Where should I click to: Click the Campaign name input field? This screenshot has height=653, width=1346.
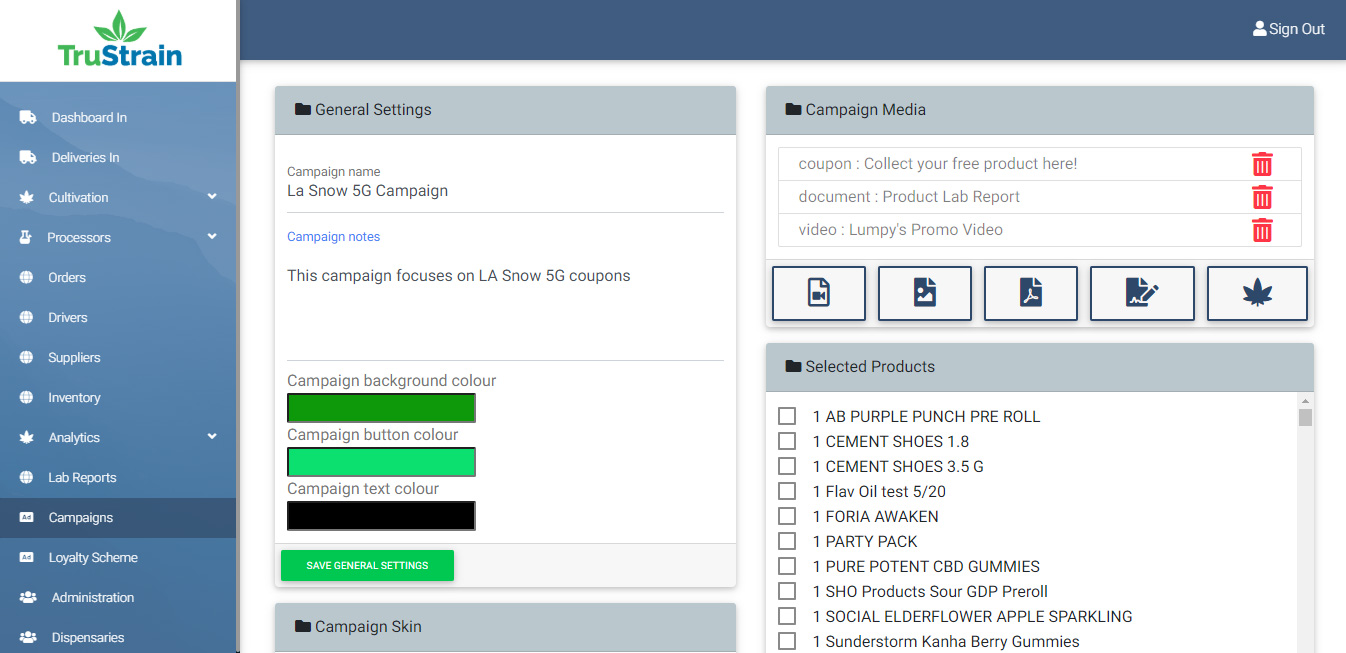[x=504, y=191]
